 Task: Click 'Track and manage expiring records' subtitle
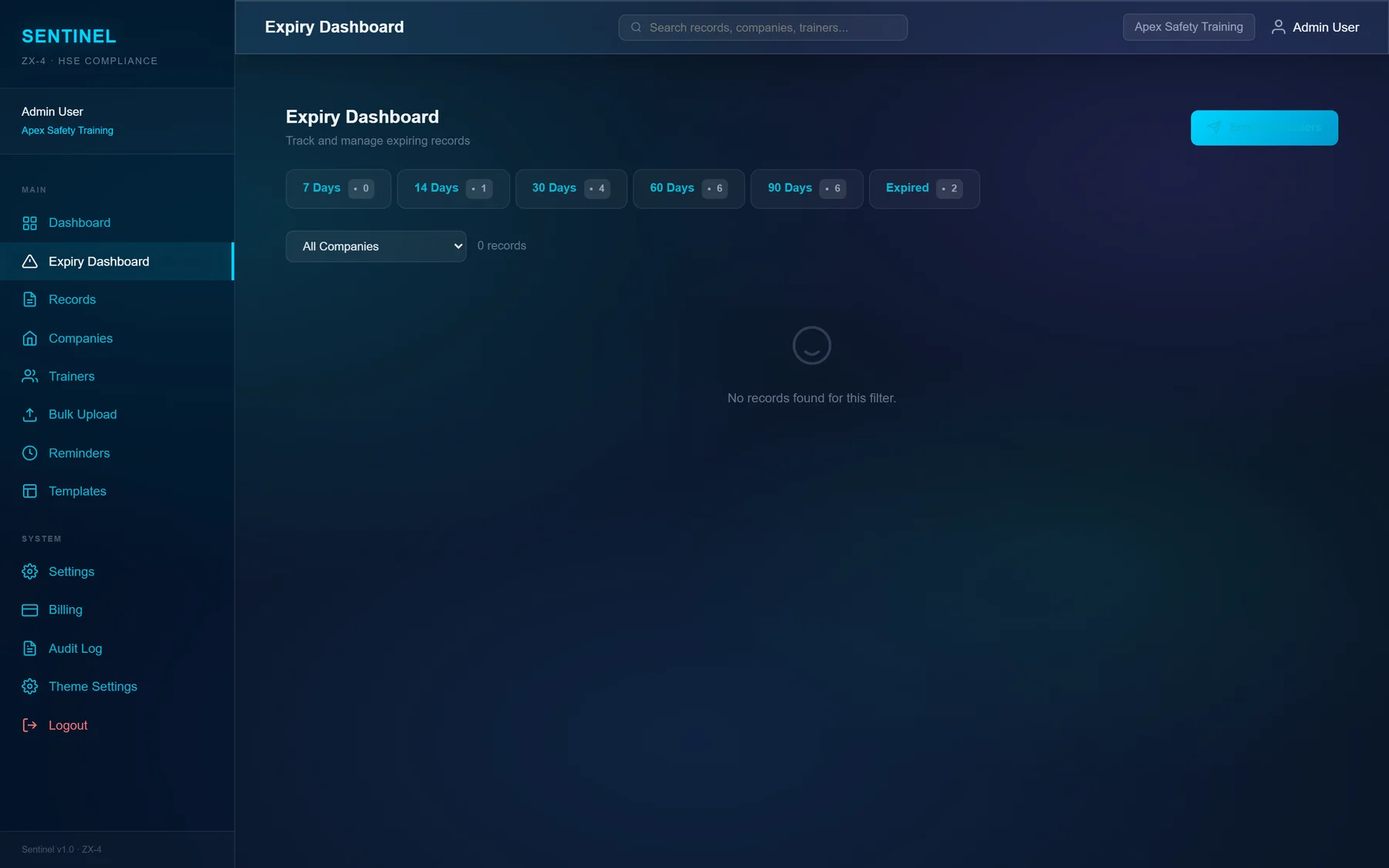pyautogui.click(x=377, y=140)
